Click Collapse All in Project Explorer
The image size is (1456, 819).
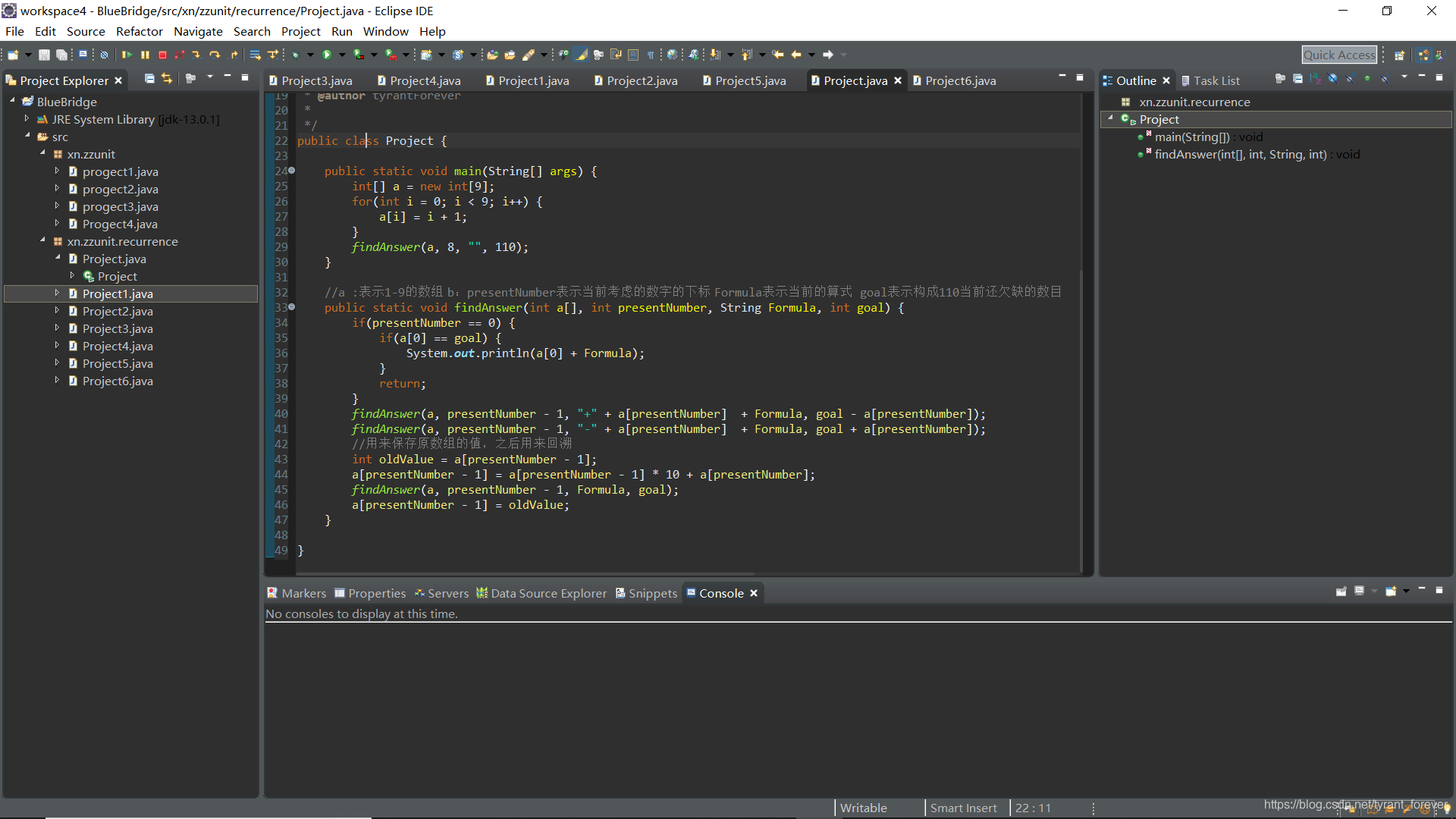(x=149, y=79)
